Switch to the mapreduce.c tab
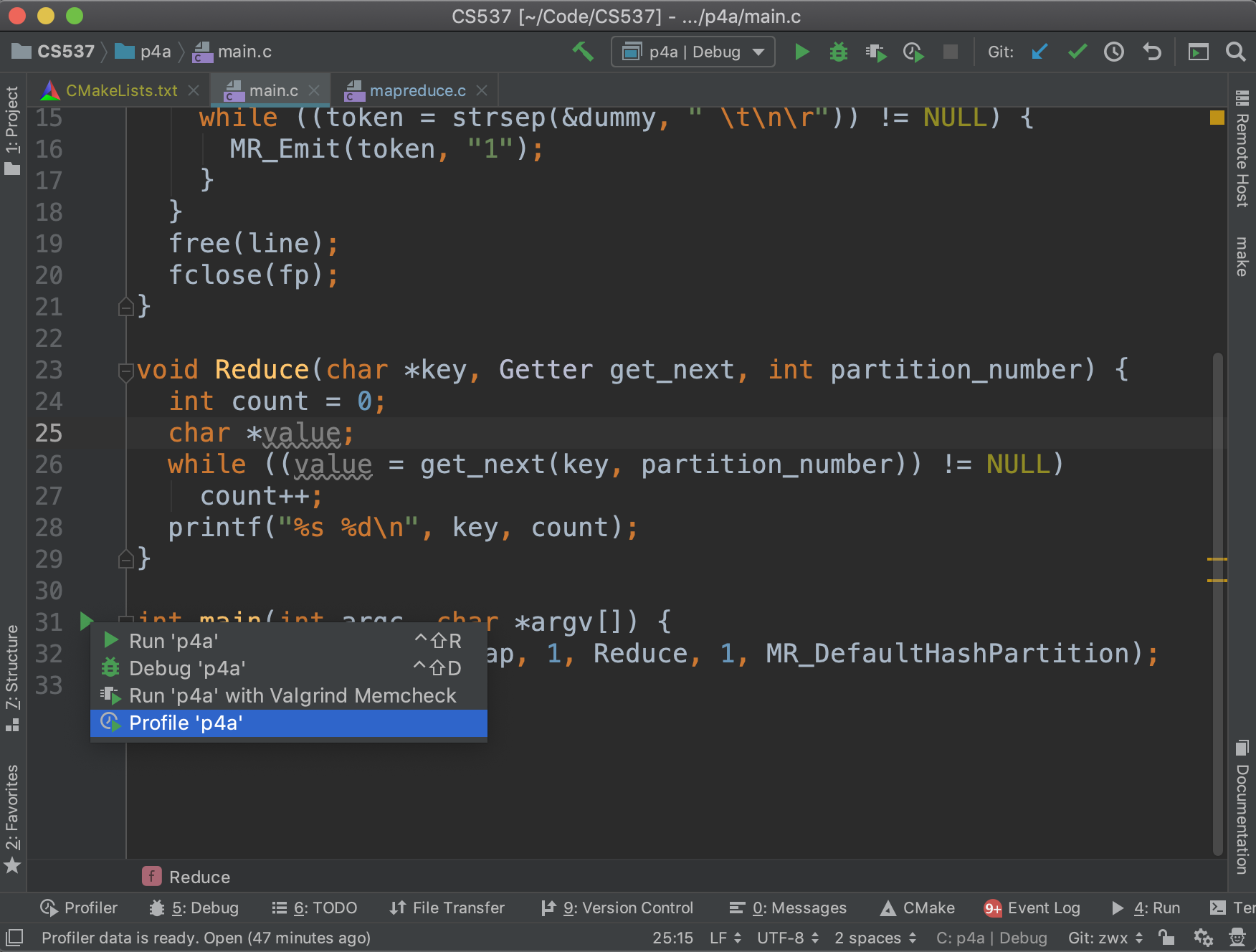The width and height of the screenshot is (1256, 952). (417, 91)
